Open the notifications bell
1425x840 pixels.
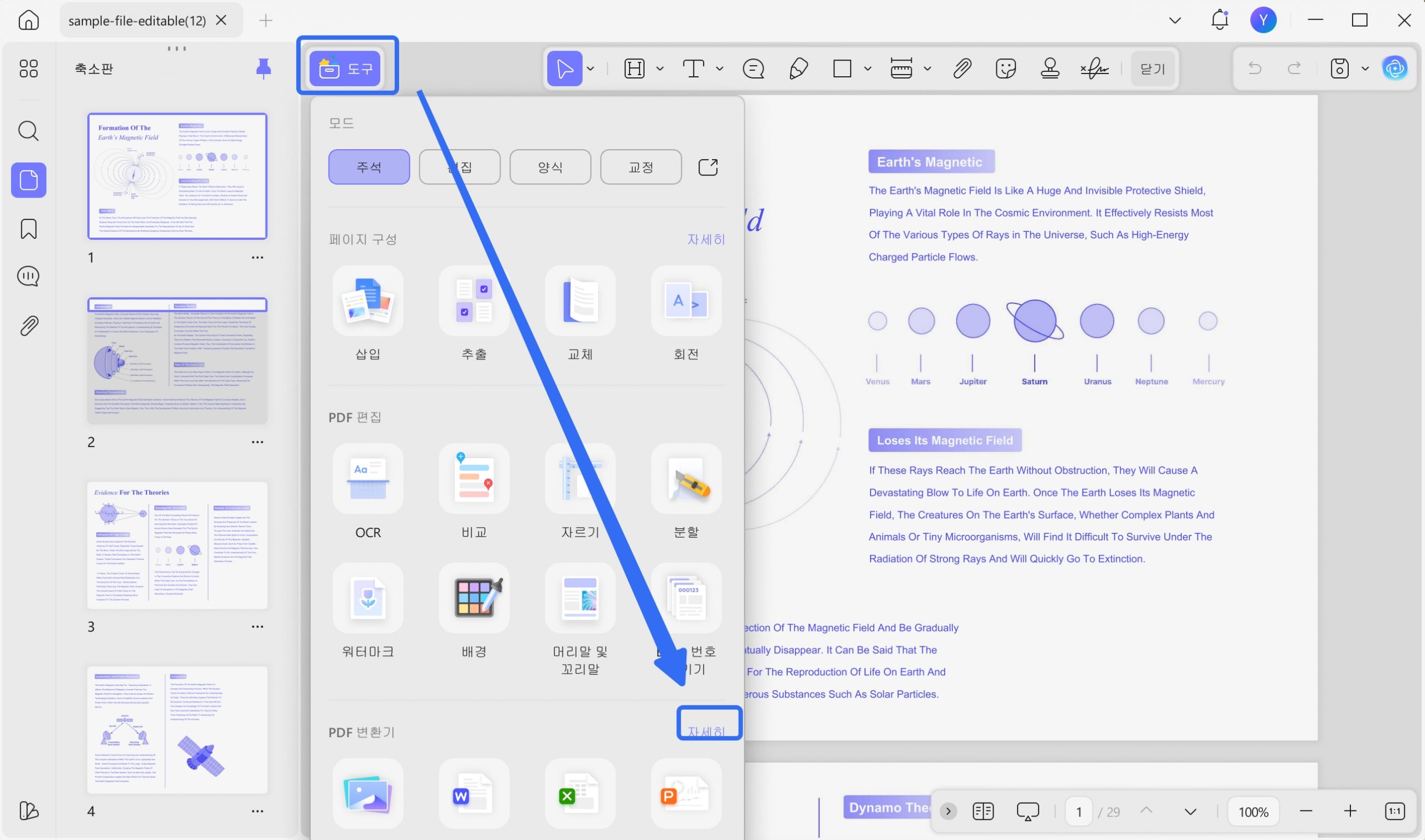click(x=1220, y=21)
